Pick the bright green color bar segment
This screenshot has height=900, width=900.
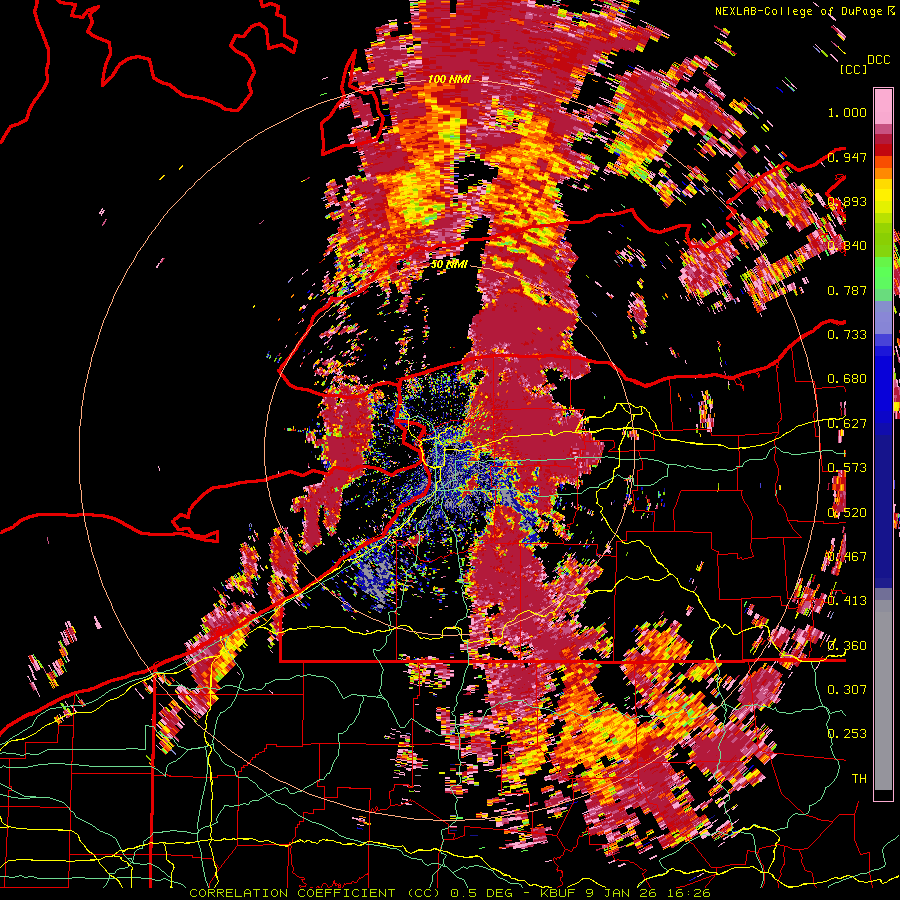(x=883, y=273)
